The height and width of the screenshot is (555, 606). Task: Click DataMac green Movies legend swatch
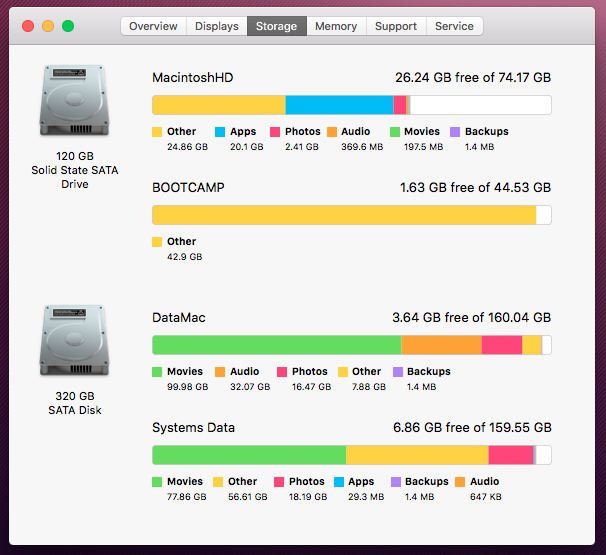157,372
